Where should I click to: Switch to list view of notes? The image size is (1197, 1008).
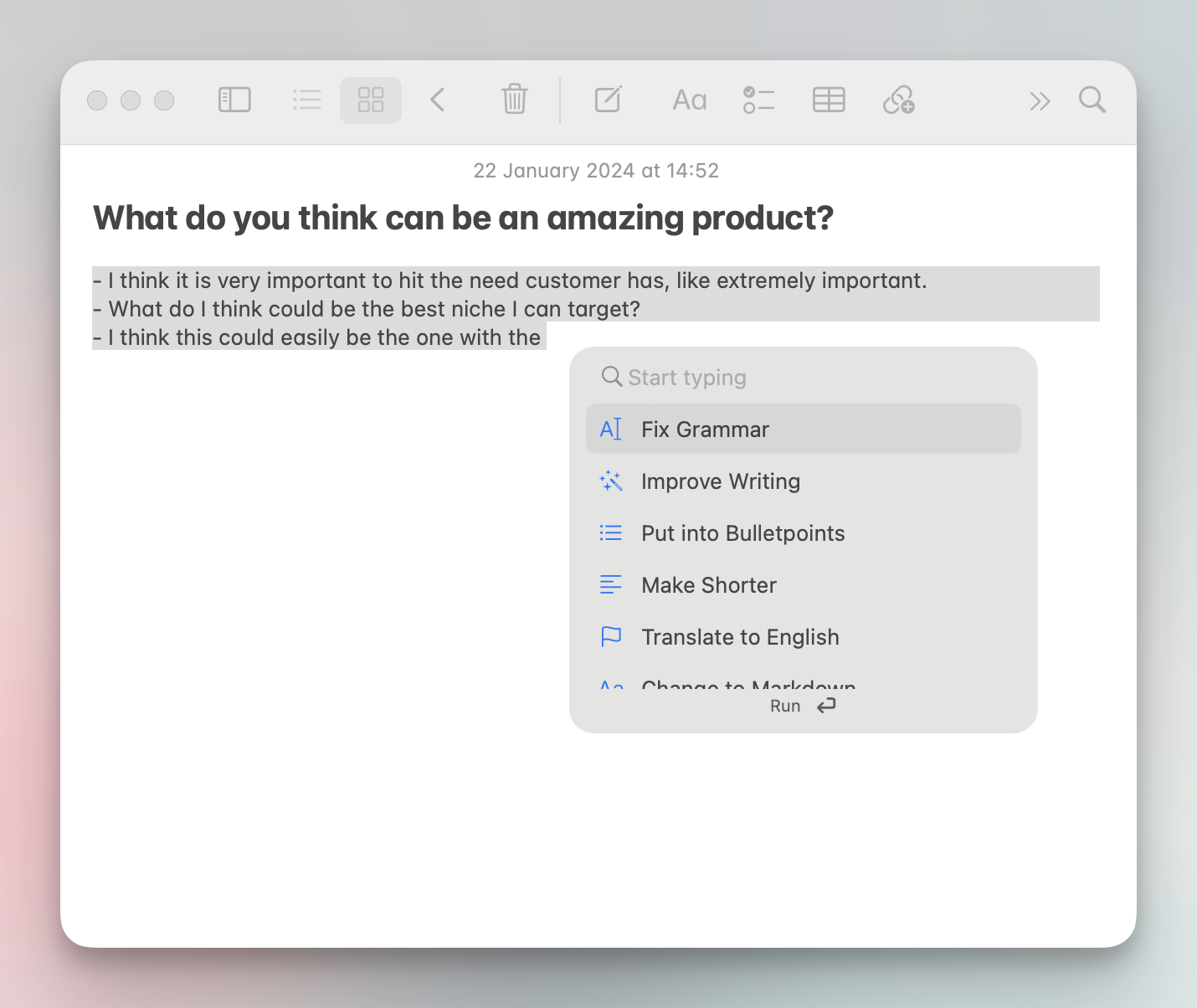click(x=306, y=100)
